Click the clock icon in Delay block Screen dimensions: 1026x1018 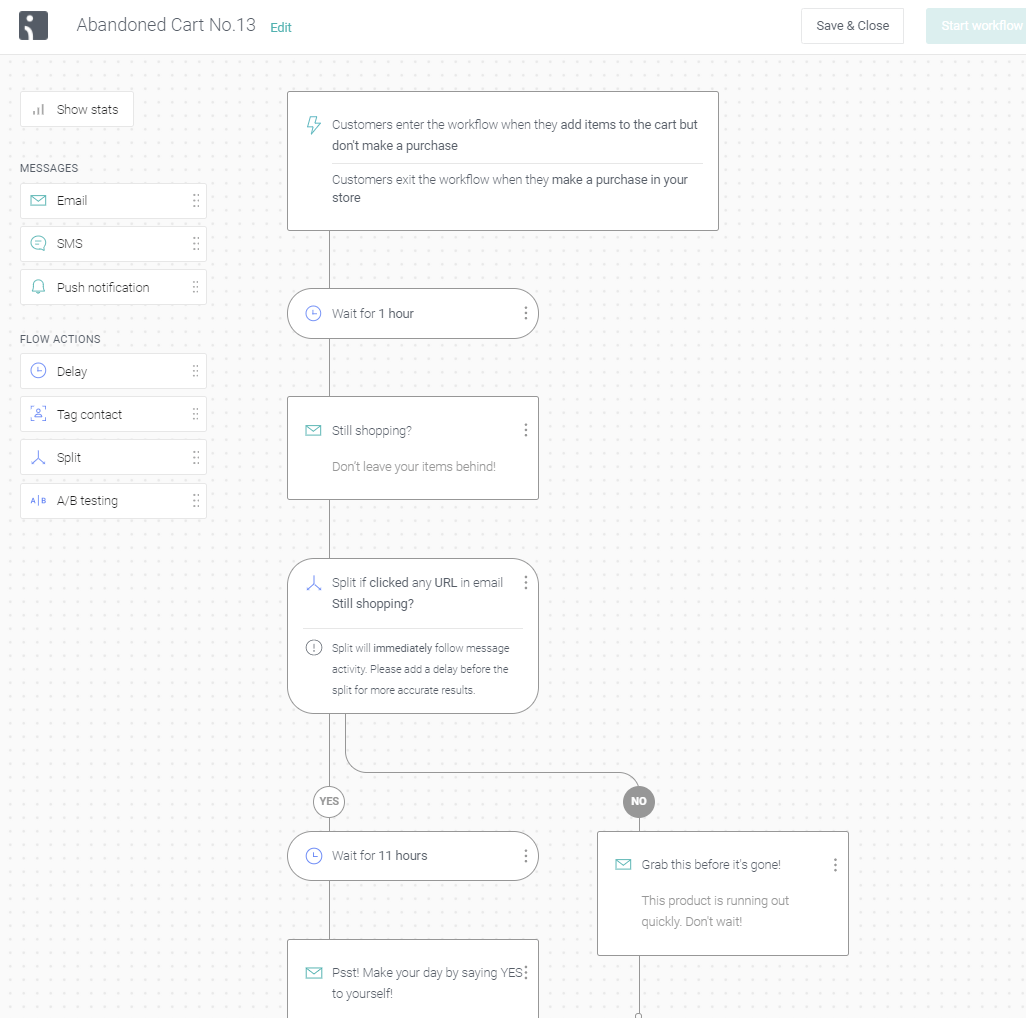click(x=39, y=370)
